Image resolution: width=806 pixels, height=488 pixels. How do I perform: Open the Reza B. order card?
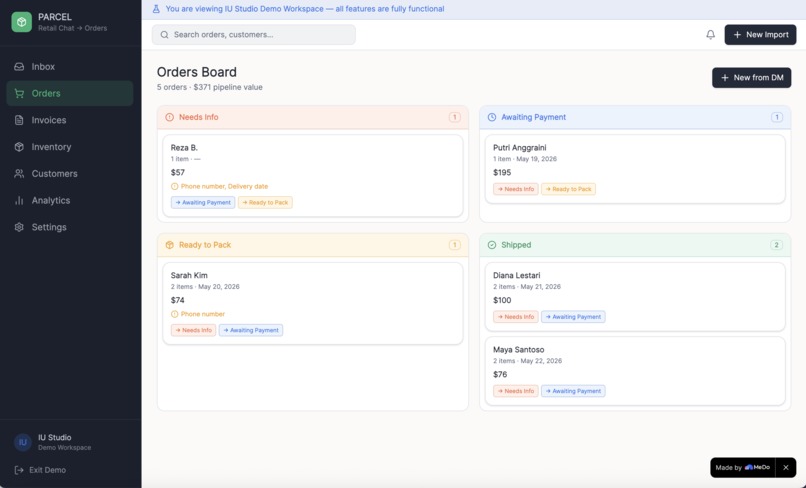pyautogui.click(x=313, y=176)
